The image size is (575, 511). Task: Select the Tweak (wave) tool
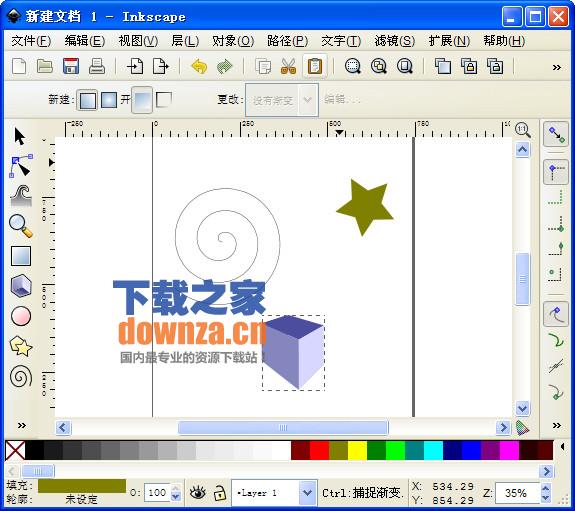click(21, 195)
